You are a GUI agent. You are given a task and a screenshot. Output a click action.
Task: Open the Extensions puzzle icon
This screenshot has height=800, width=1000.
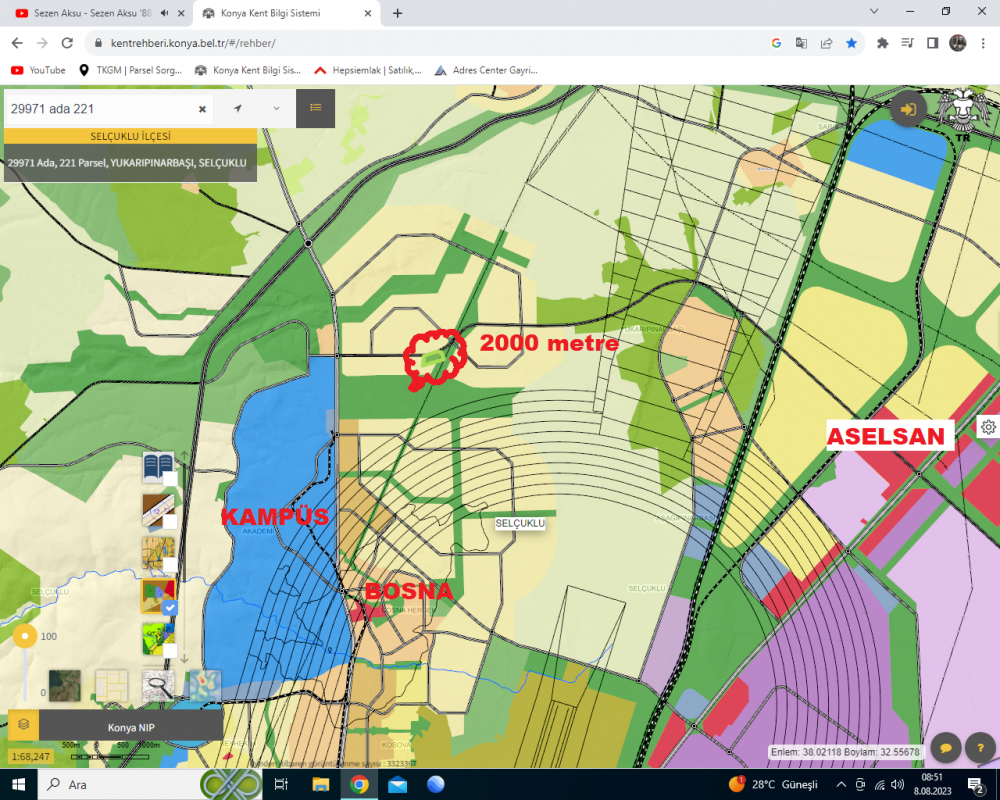[x=883, y=43]
